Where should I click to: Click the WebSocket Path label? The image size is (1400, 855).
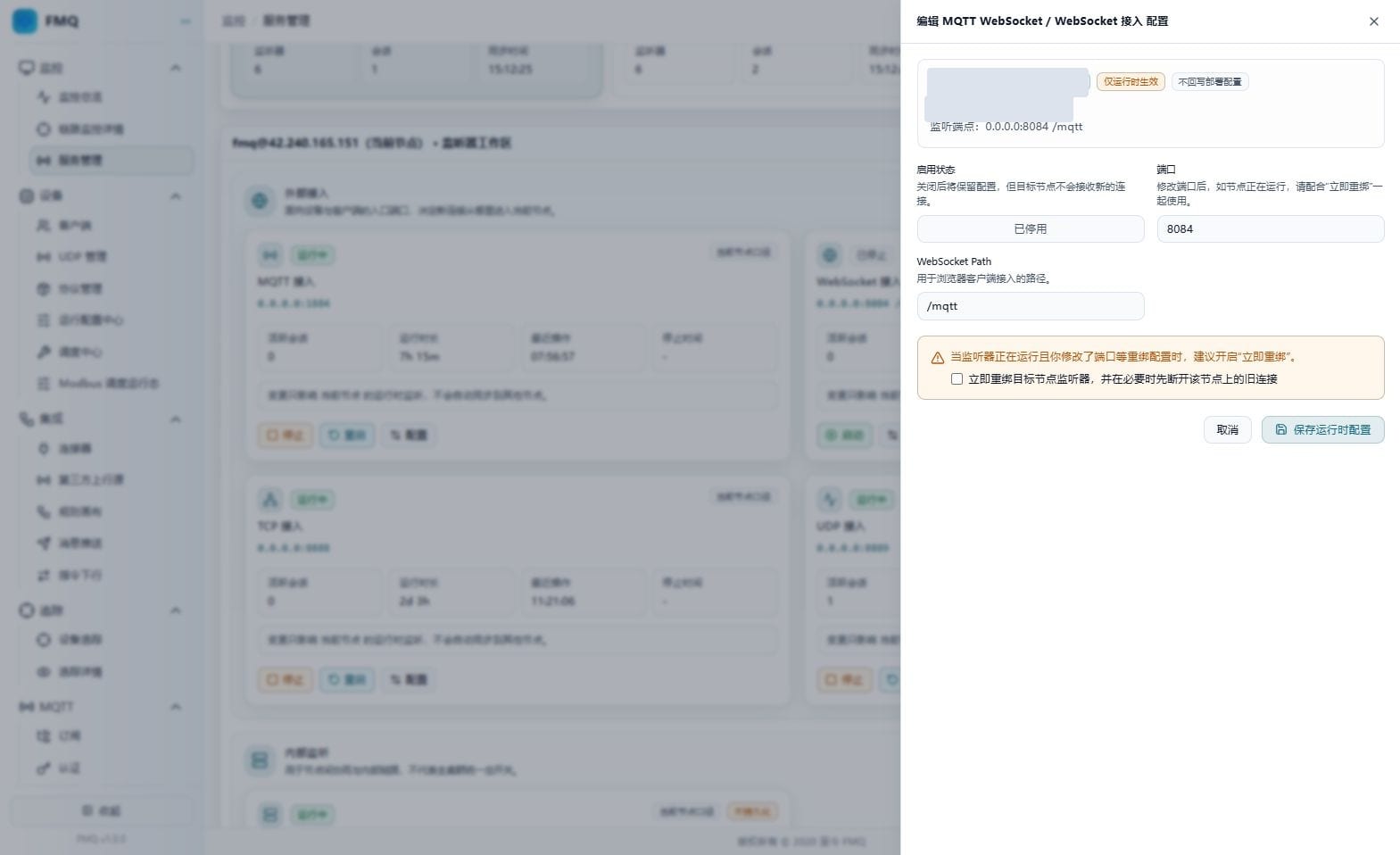pyautogui.click(x=954, y=261)
